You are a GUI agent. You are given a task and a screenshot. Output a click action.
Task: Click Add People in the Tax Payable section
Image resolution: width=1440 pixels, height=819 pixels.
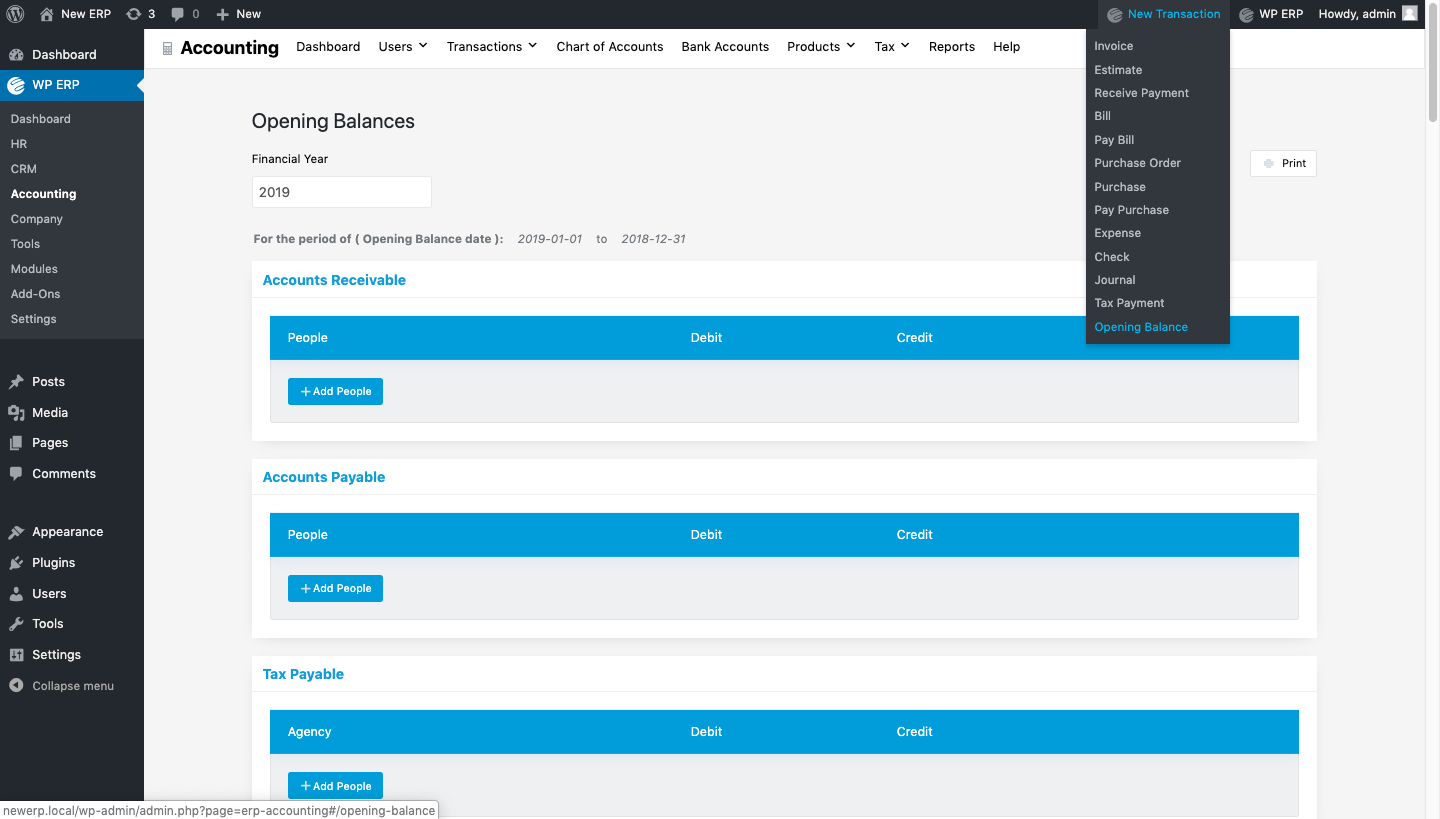pos(335,785)
